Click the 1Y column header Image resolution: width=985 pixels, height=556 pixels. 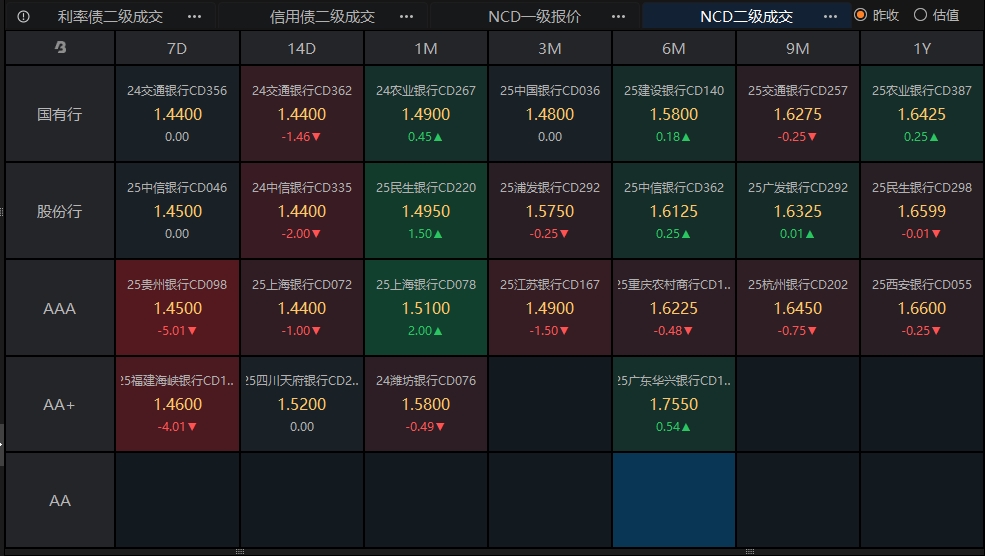(922, 48)
